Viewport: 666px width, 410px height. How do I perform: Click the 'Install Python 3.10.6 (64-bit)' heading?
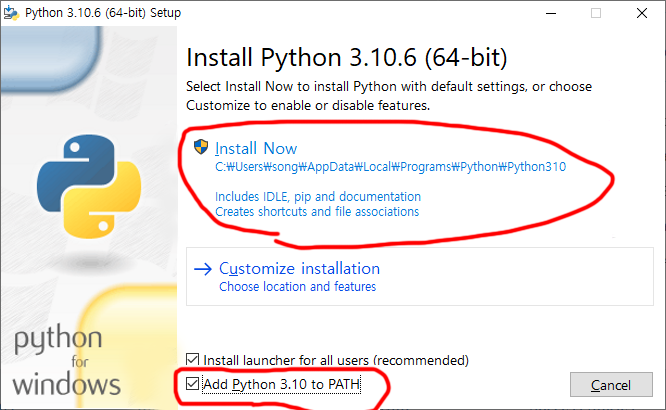347,58
